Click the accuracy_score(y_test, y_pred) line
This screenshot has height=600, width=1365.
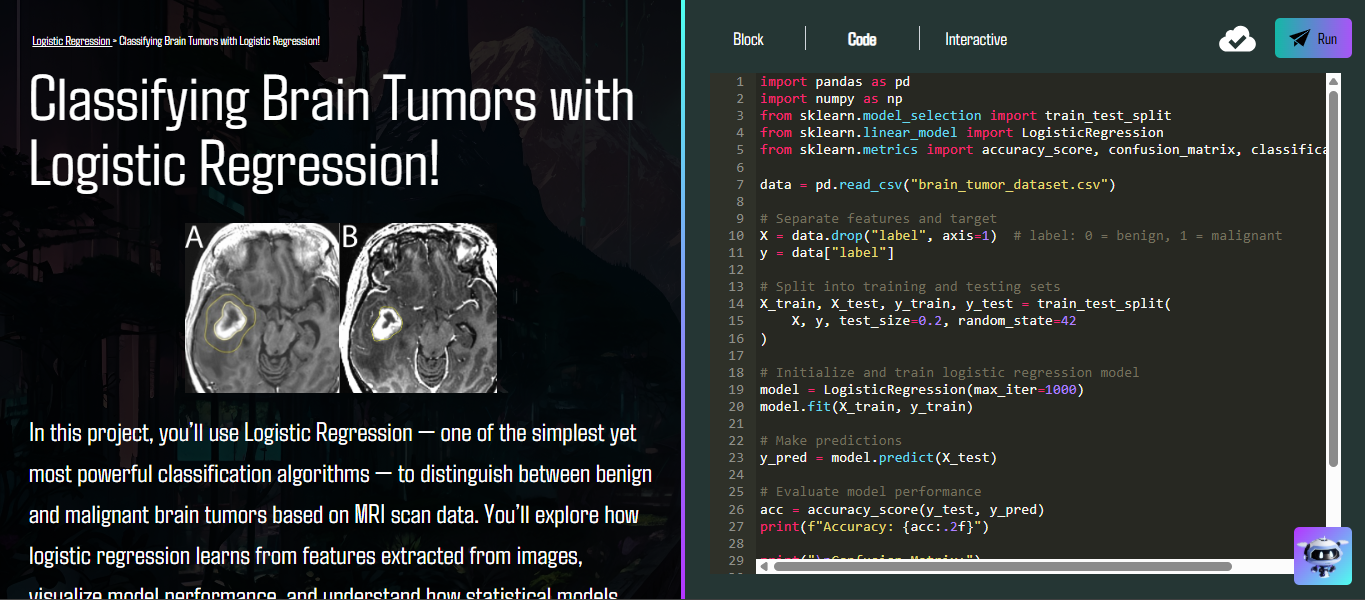(902, 509)
